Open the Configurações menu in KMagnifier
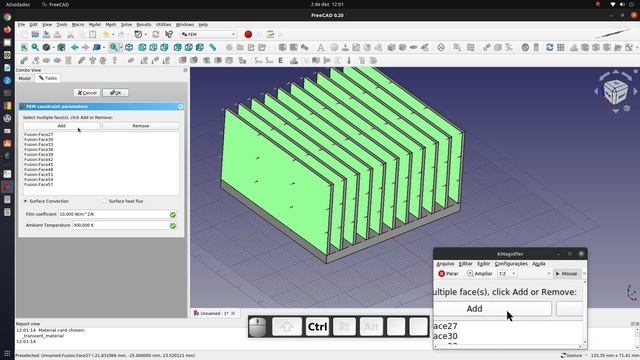 [x=511, y=264]
